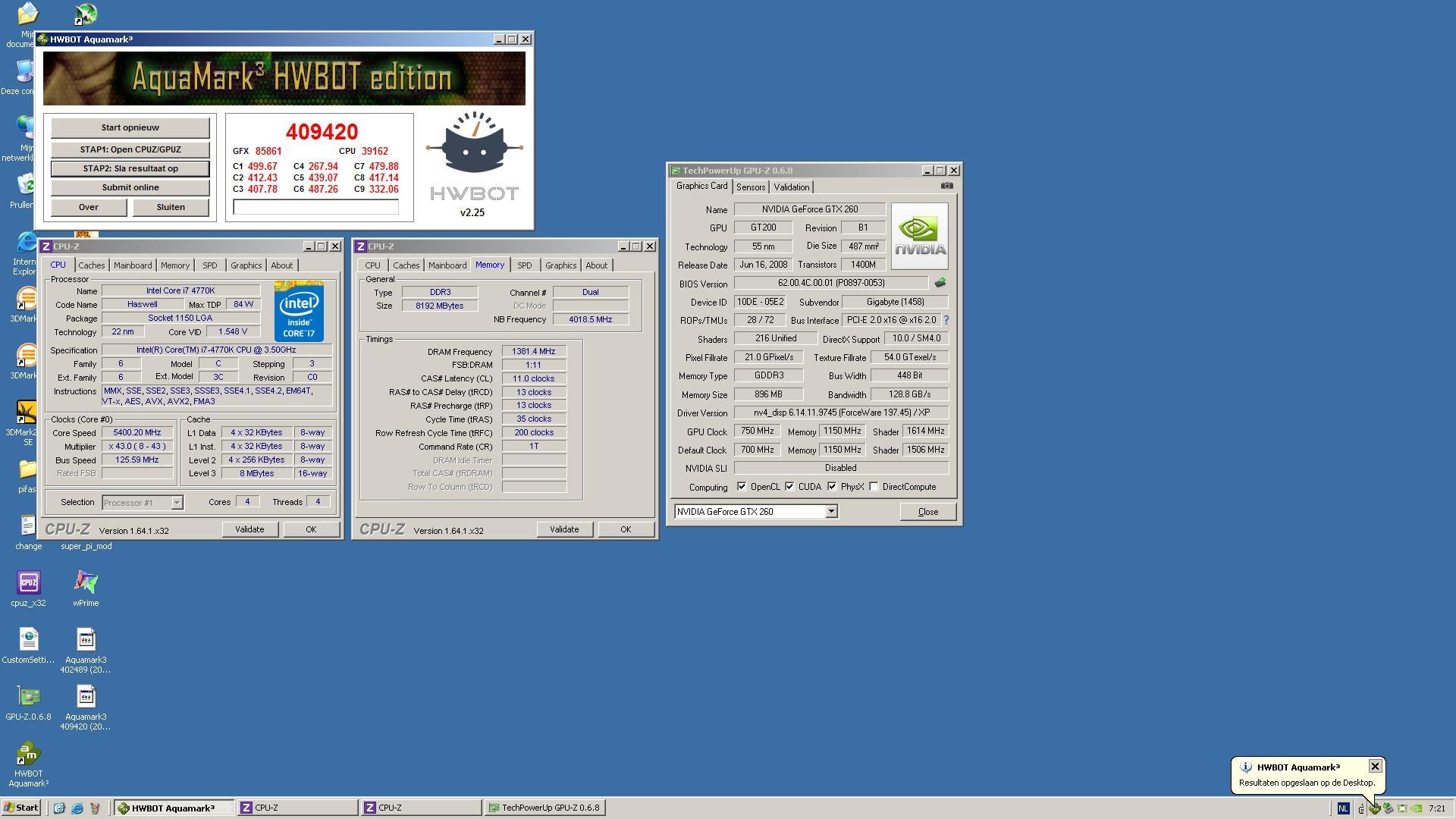Viewport: 1456px width, 819px height.
Task: Switch to the Sensors tab in GPU-Z
Action: [750, 187]
